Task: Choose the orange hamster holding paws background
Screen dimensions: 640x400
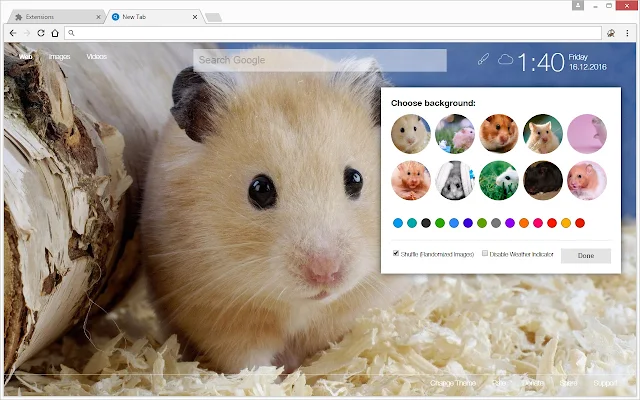Action: click(411, 180)
